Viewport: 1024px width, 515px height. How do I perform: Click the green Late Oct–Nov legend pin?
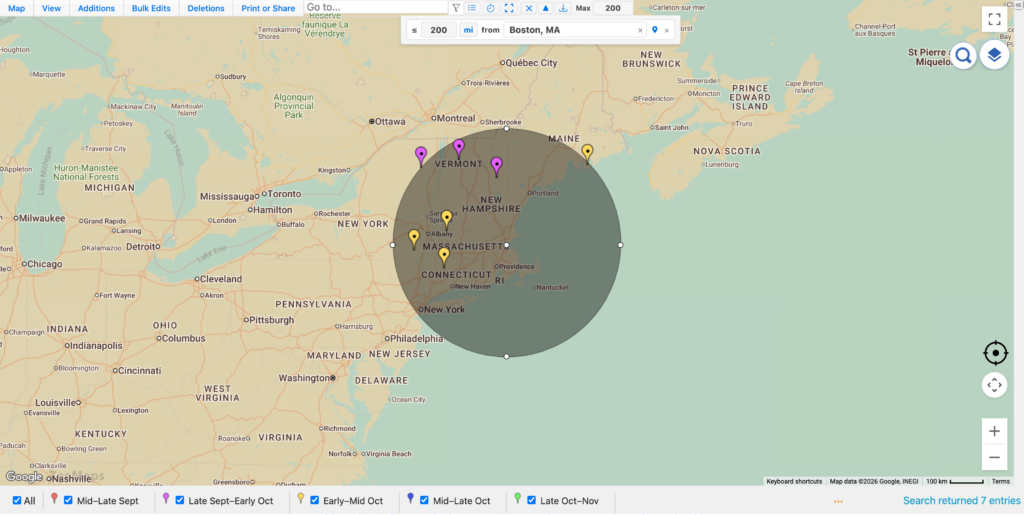(x=517, y=499)
